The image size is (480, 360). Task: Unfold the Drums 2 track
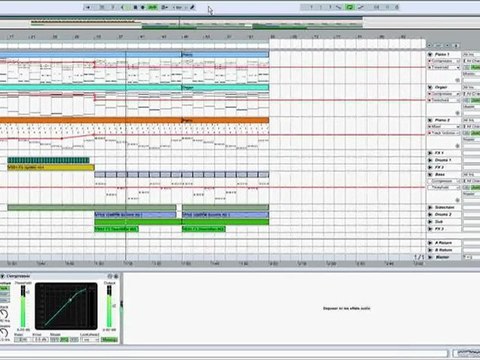point(430,215)
